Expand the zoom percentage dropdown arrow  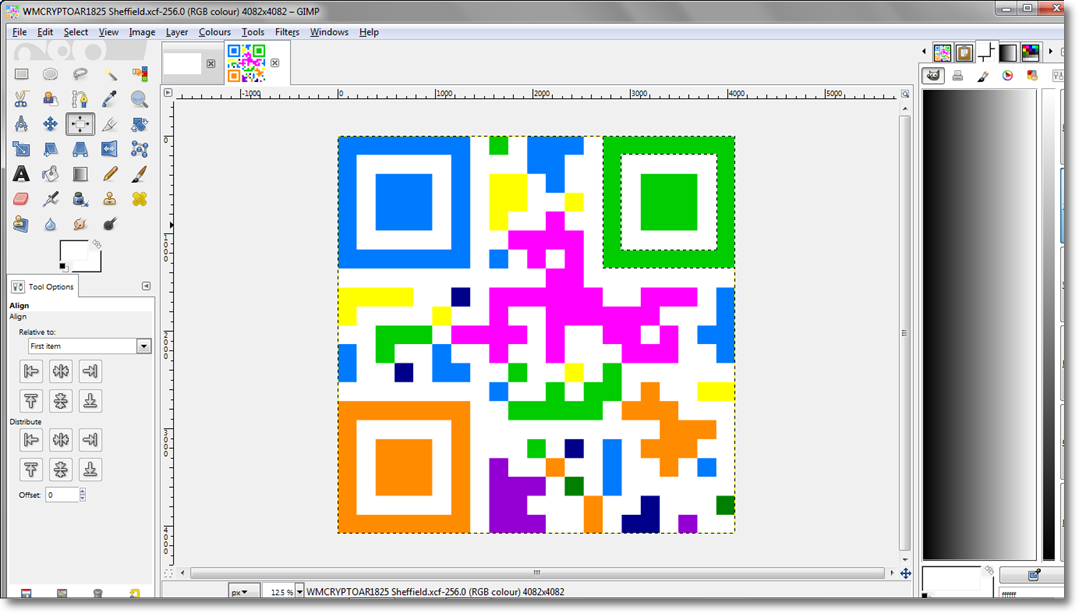[300, 592]
